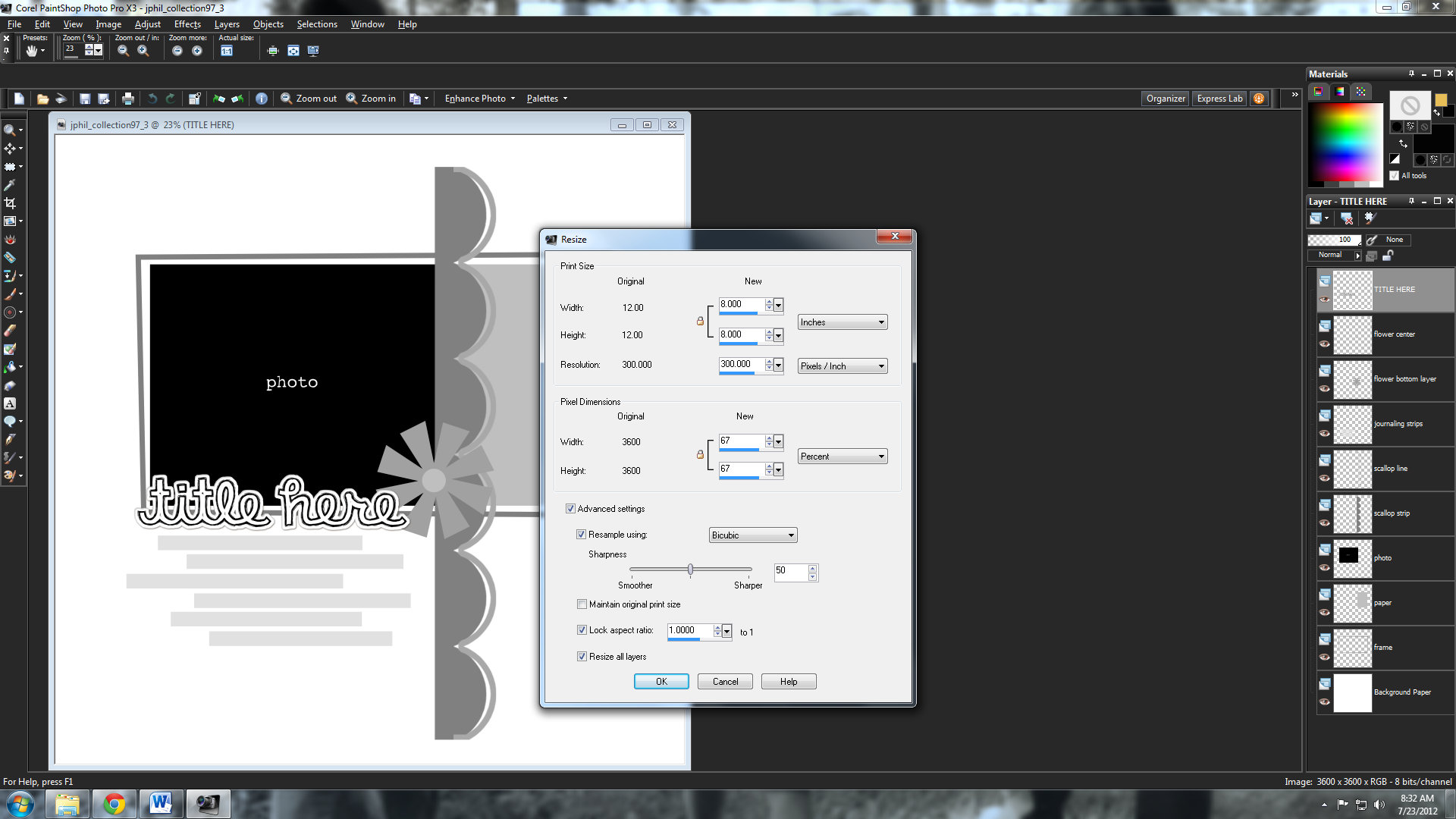Click Cancel in the Resize dialog
This screenshot has width=1456, height=819.
point(725,682)
